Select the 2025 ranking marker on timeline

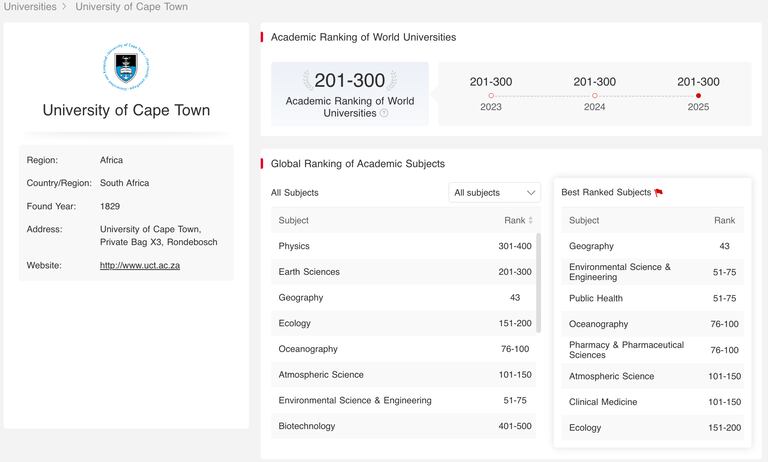(x=698, y=96)
